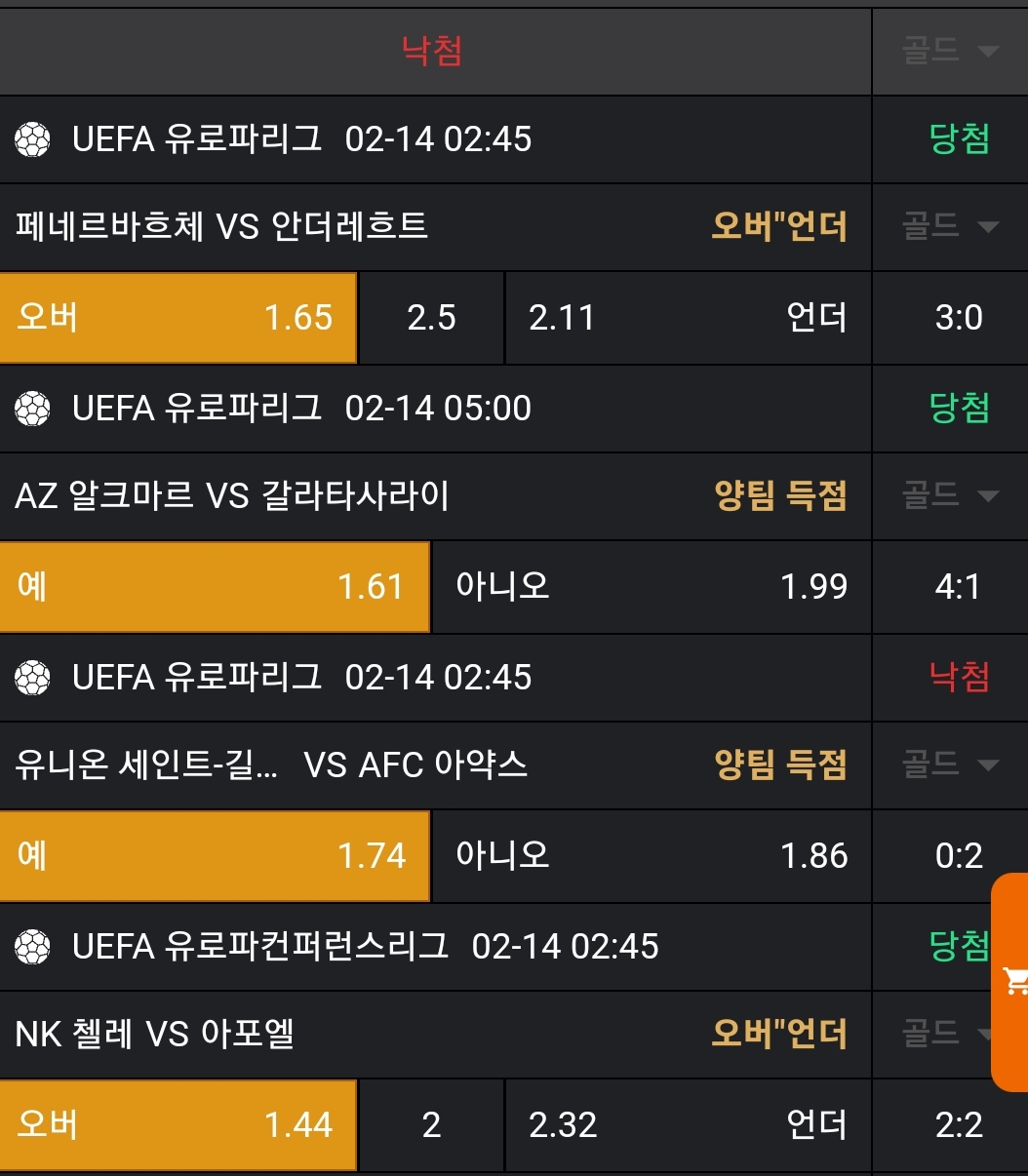Select 언더 2.11 odds option
This screenshot has height=1176, width=1028.
click(x=687, y=318)
